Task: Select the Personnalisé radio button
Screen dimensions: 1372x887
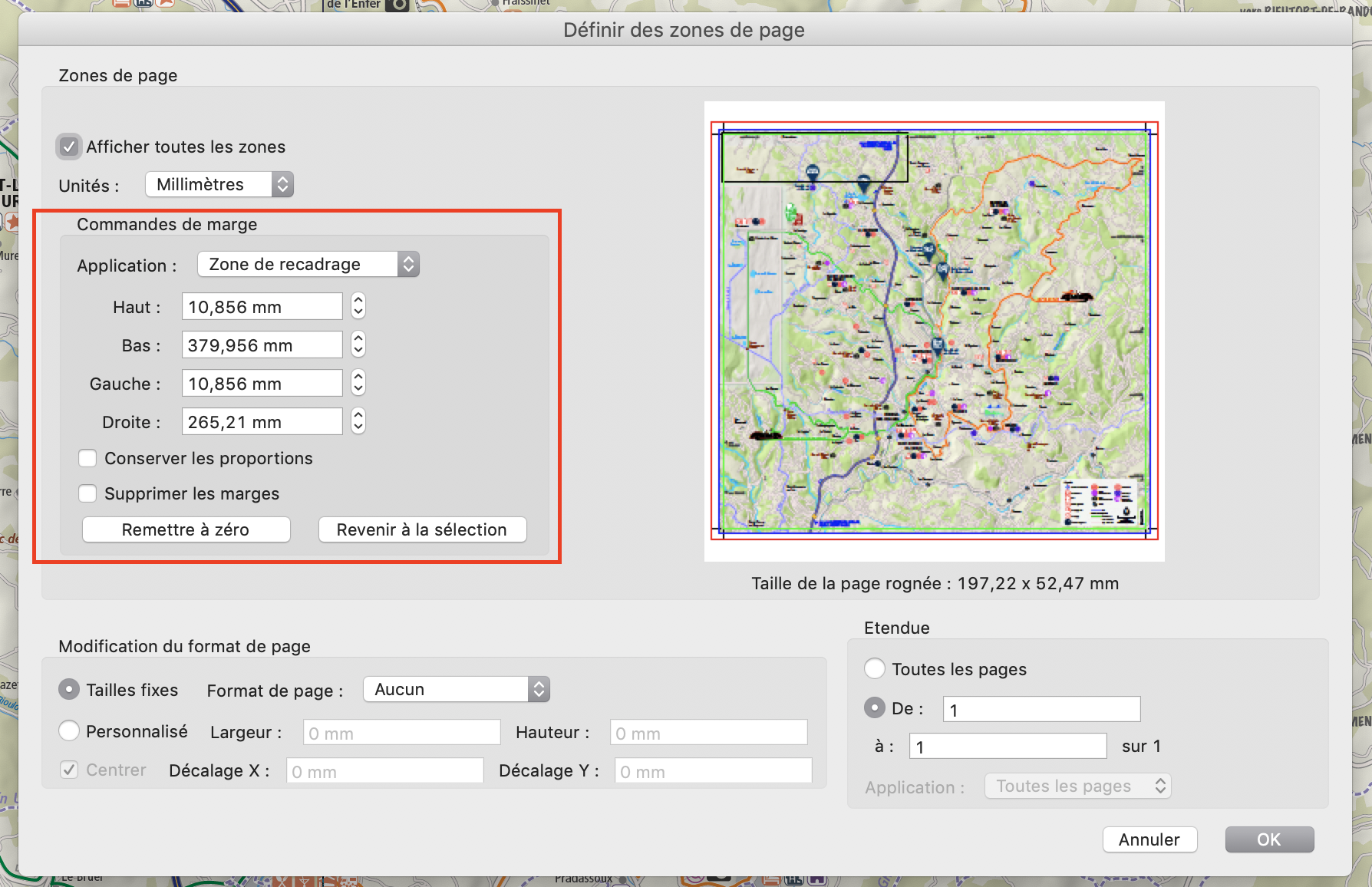Action: 69,731
